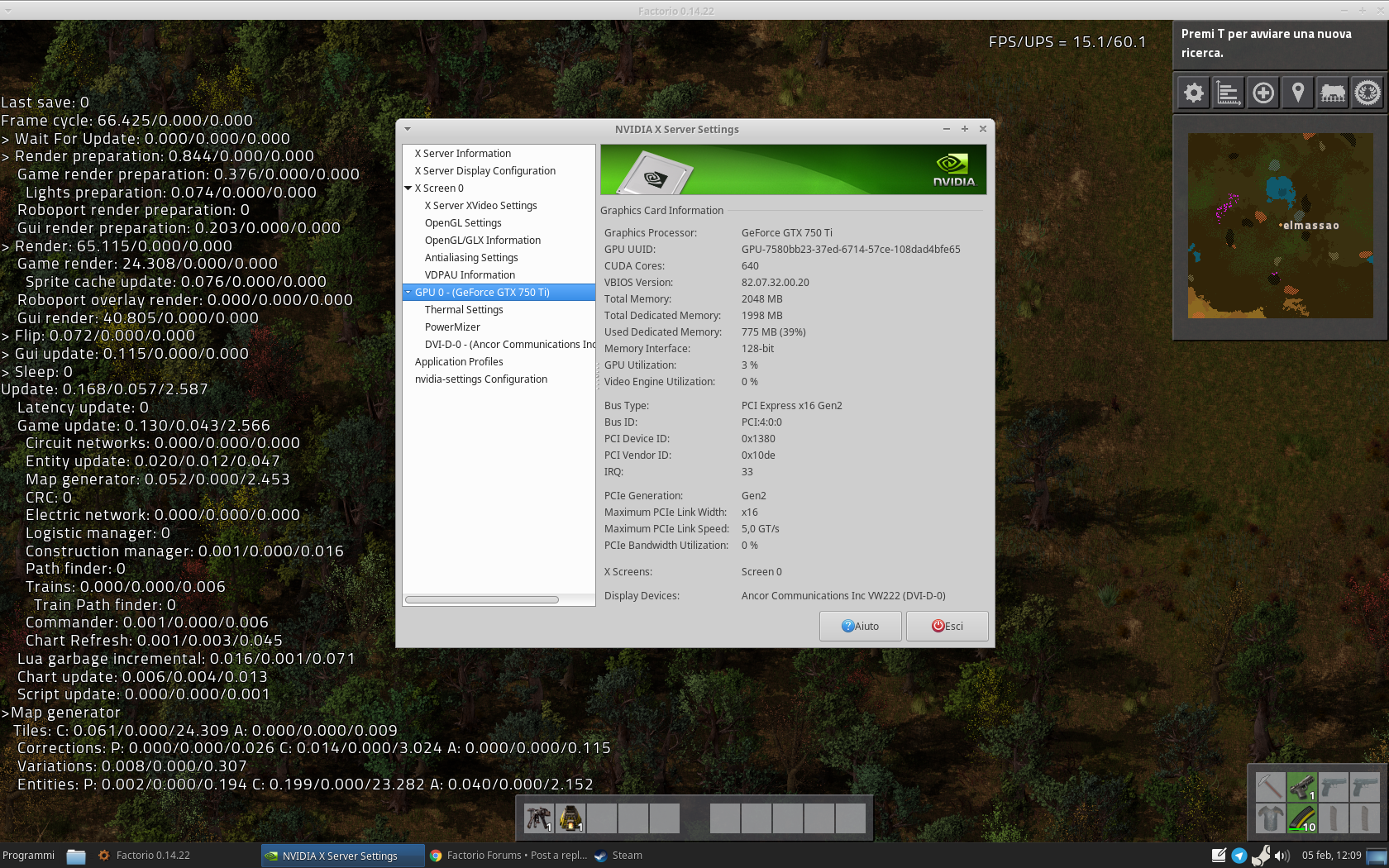
Task: Select the active submachine gun slot
Action: (x=1302, y=786)
